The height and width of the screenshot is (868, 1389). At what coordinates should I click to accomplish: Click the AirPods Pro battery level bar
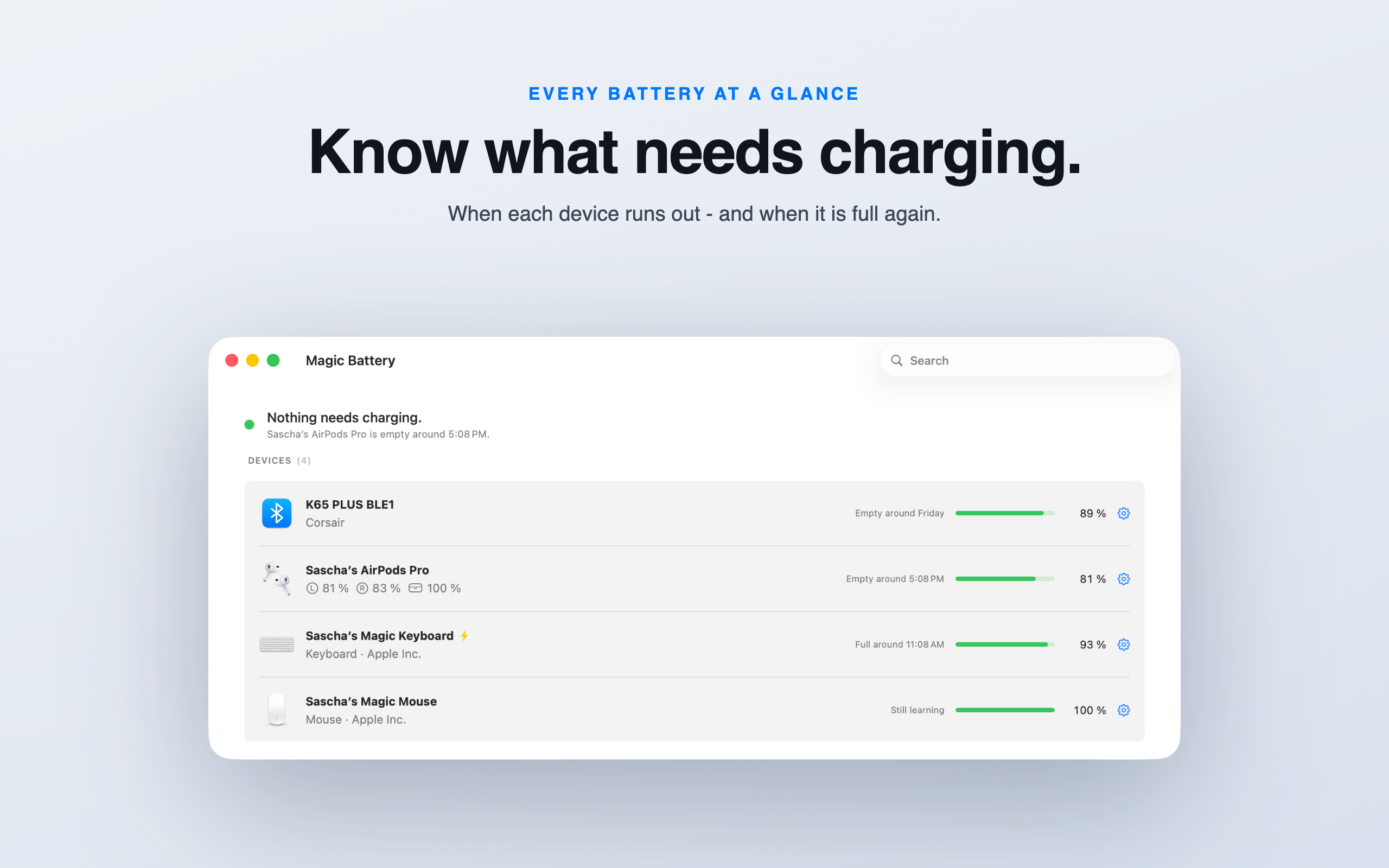pos(1004,579)
